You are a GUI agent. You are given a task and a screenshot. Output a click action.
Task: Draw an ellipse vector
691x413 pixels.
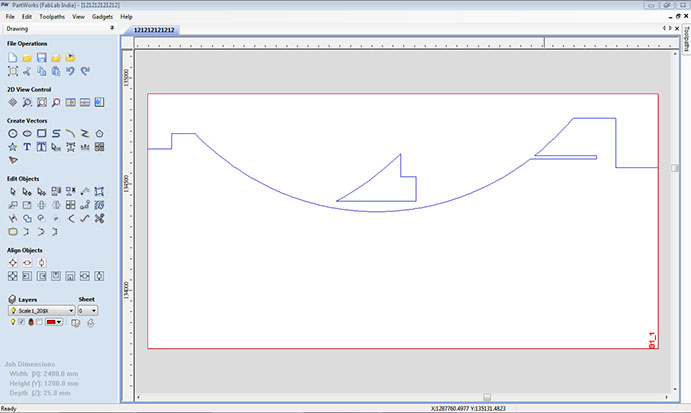click(x=27, y=133)
